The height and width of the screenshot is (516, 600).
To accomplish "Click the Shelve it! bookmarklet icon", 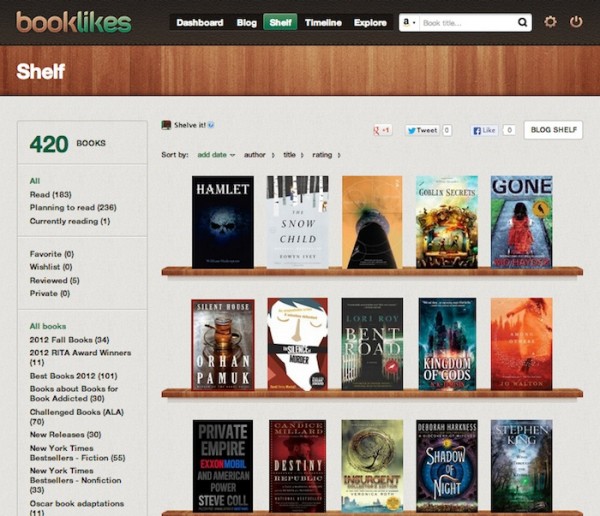I will point(166,125).
